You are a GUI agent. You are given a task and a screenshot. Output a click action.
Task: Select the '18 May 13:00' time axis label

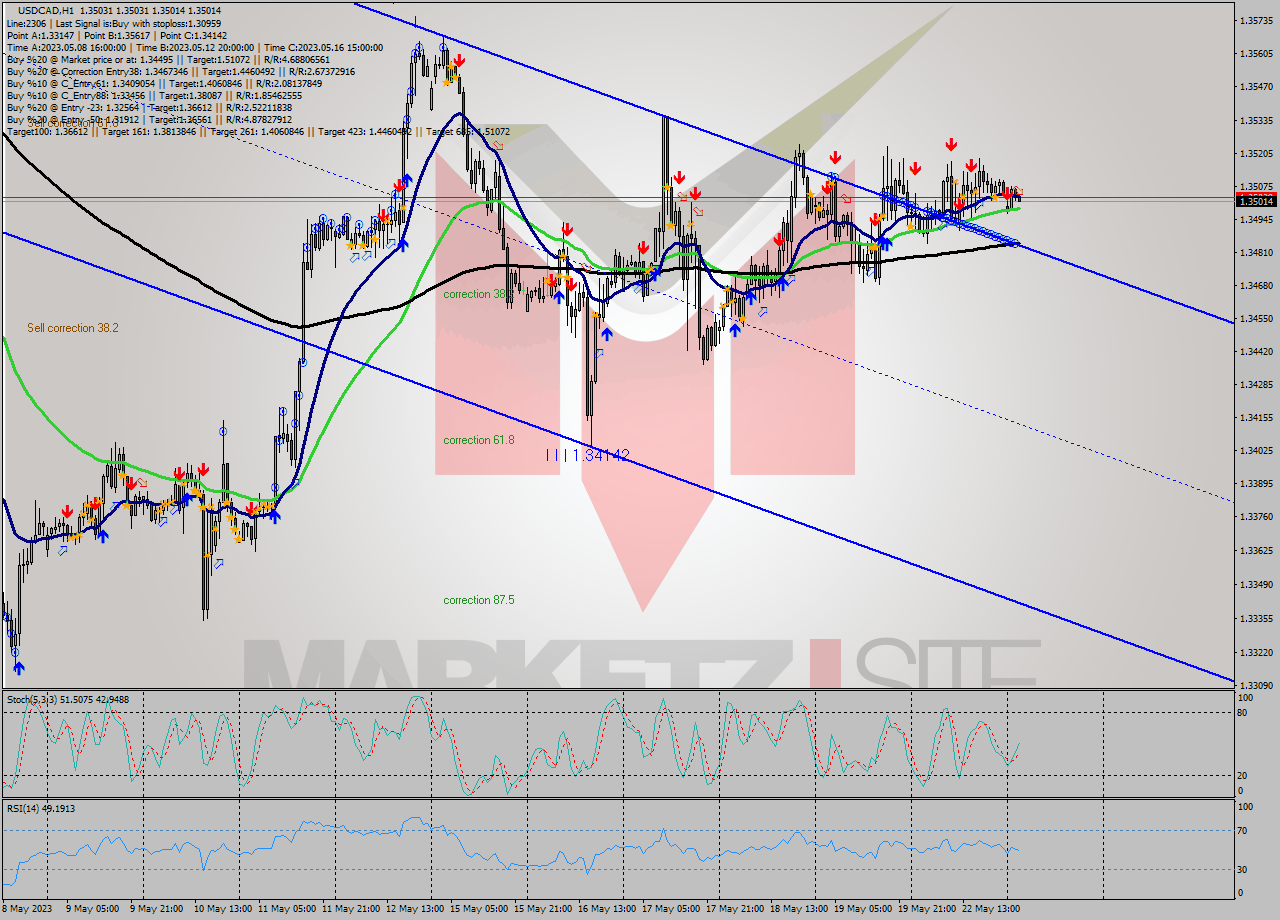point(800,909)
